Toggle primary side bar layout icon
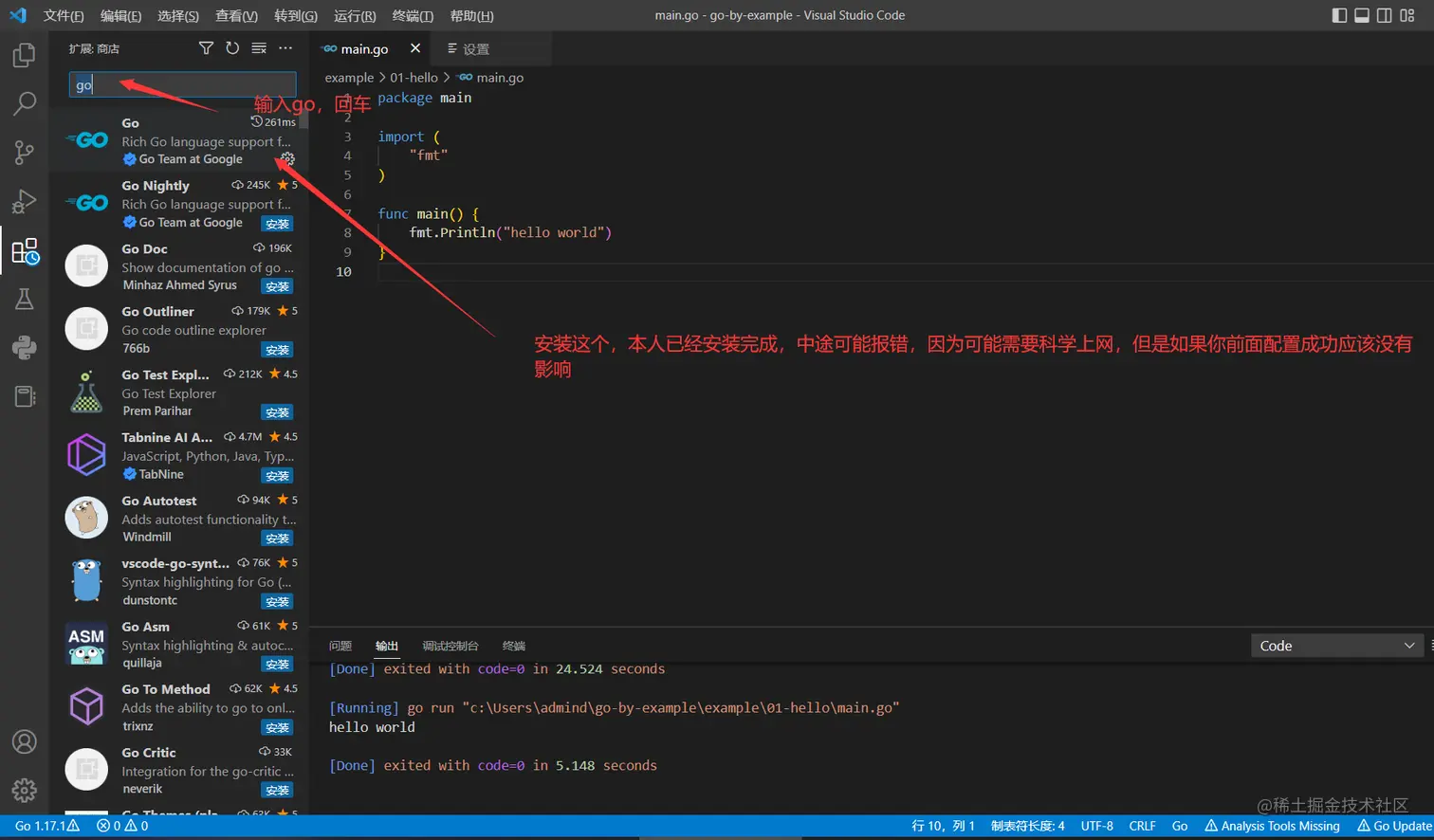 tap(1339, 15)
